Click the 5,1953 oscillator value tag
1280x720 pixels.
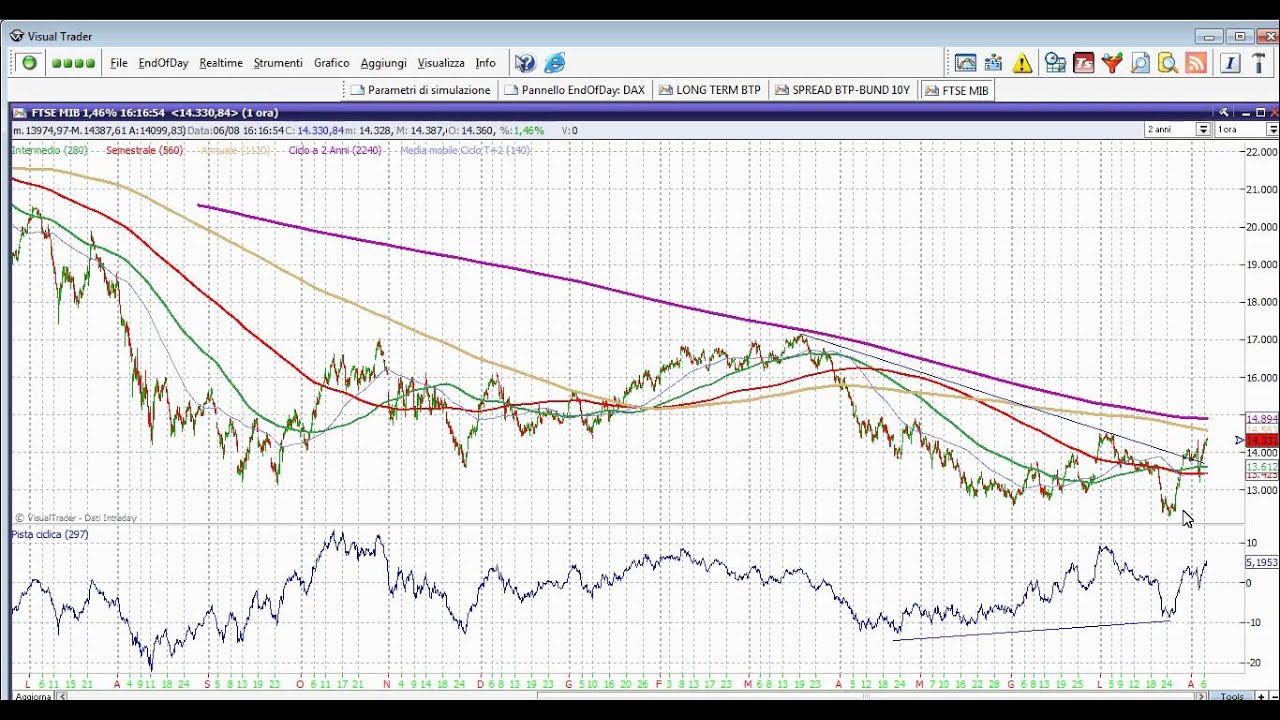[1261, 562]
